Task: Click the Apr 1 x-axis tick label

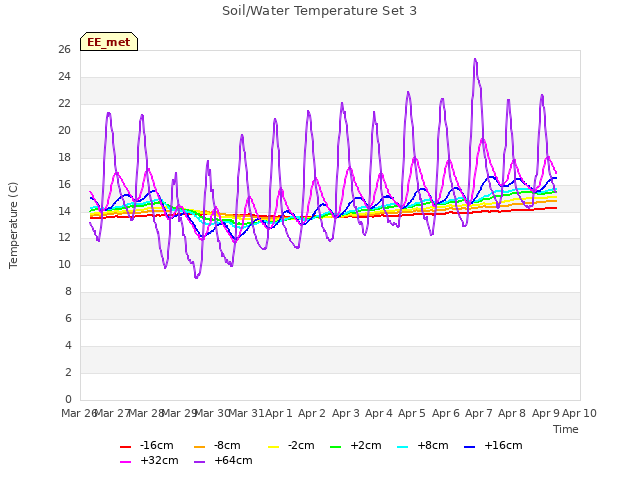Action: coord(279,413)
